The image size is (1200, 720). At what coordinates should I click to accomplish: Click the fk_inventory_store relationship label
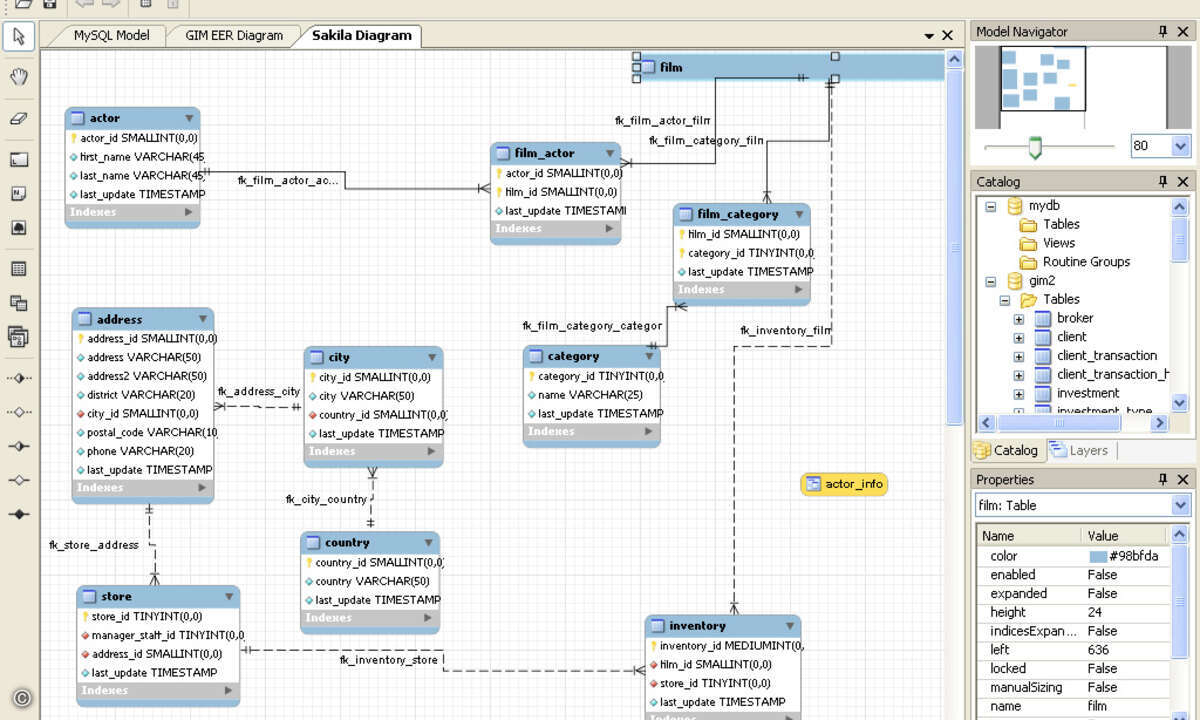click(389, 660)
